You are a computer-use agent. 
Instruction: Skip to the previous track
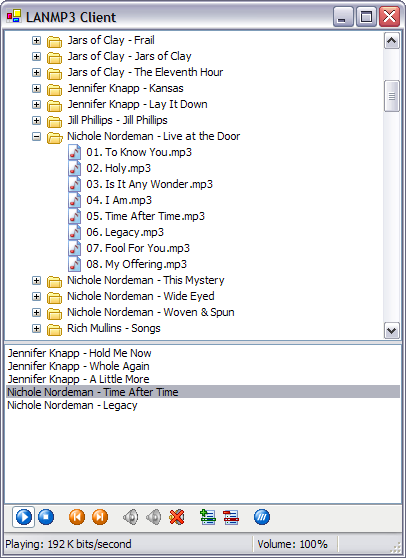pos(77,517)
